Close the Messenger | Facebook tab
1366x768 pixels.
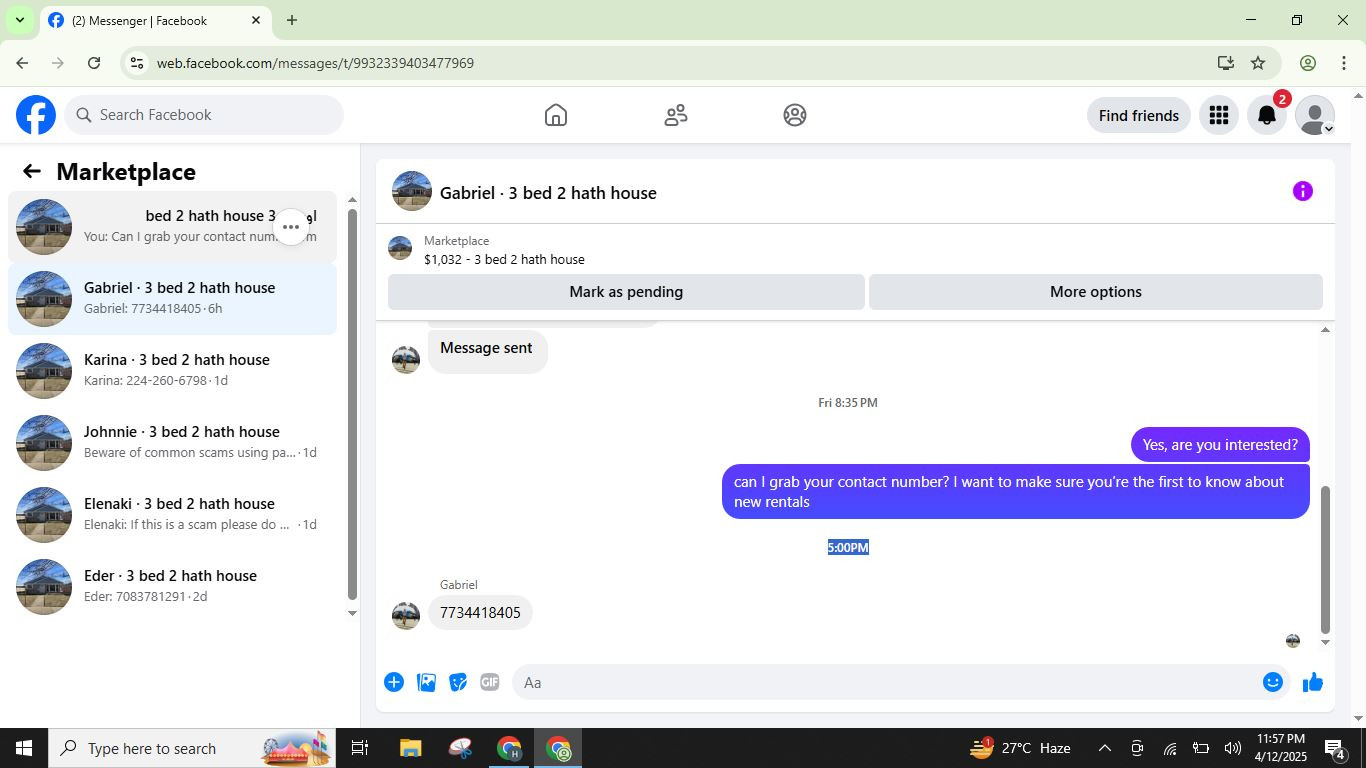[256, 20]
